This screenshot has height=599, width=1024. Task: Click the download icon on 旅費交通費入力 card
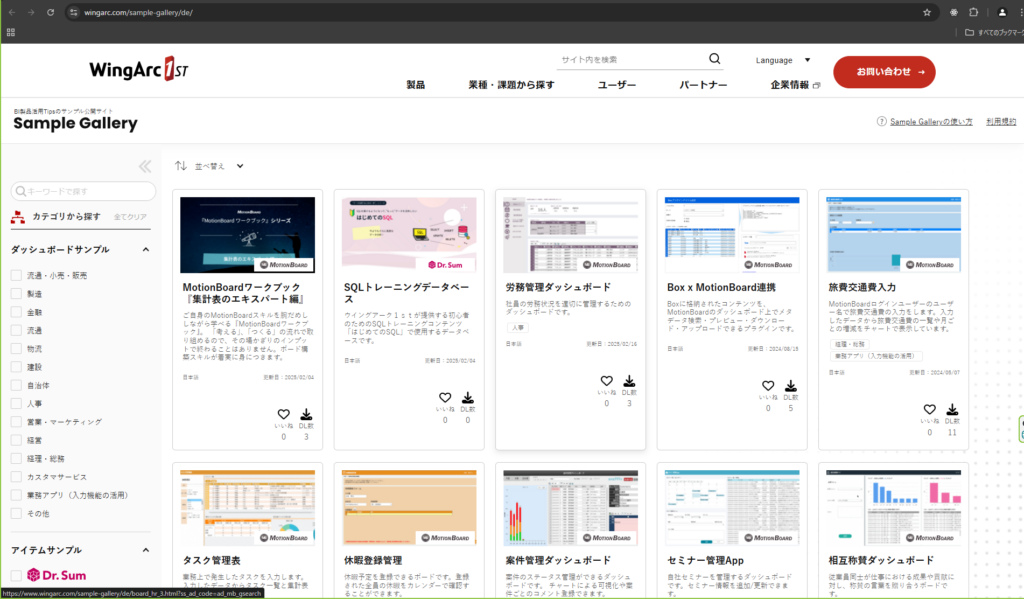coord(953,409)
